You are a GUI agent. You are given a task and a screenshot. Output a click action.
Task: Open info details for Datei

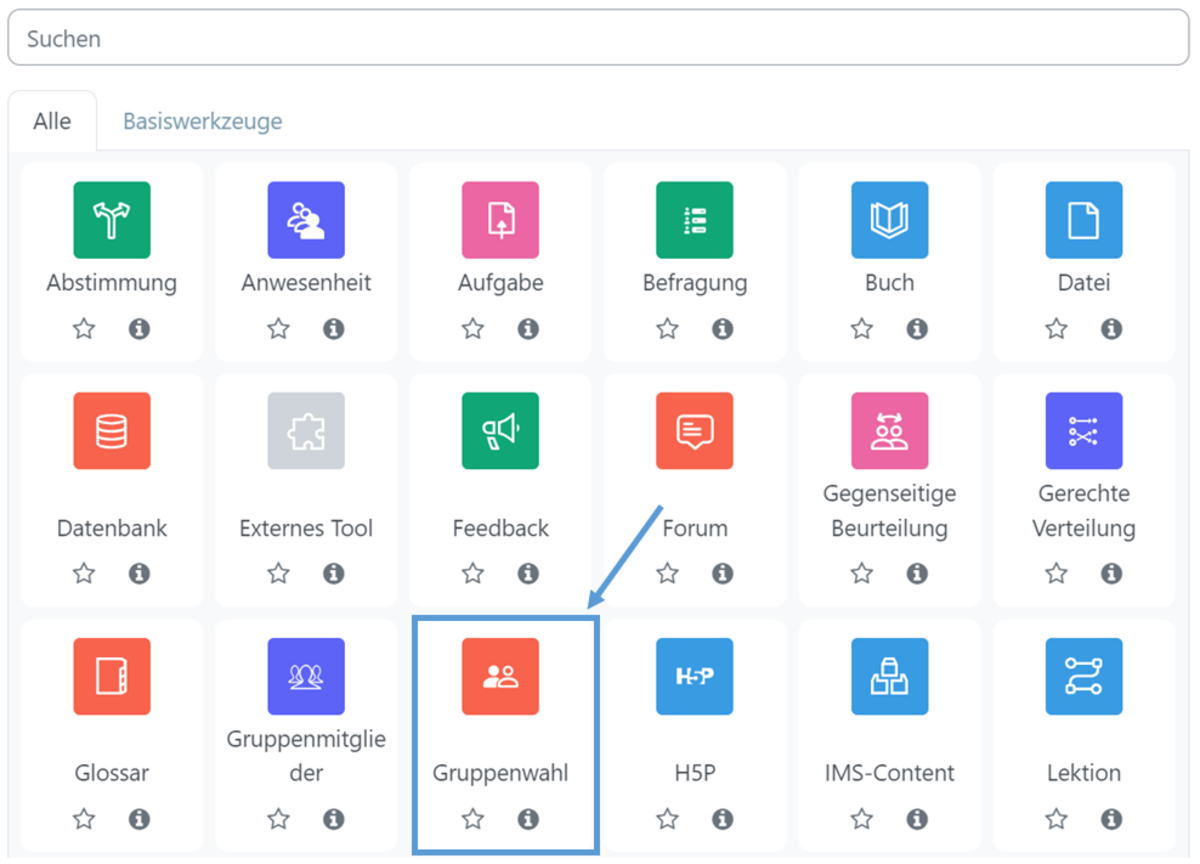point(1111,328)
